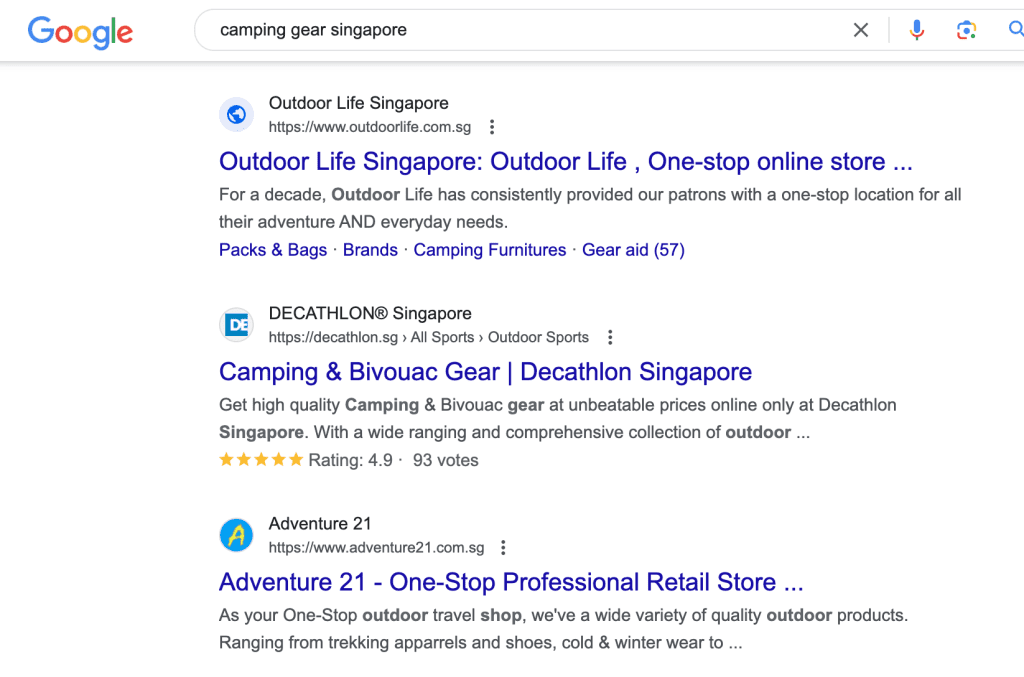
Task: Click the Decathlon favicon
Action: pyautogui.click(x=236, y=325)
